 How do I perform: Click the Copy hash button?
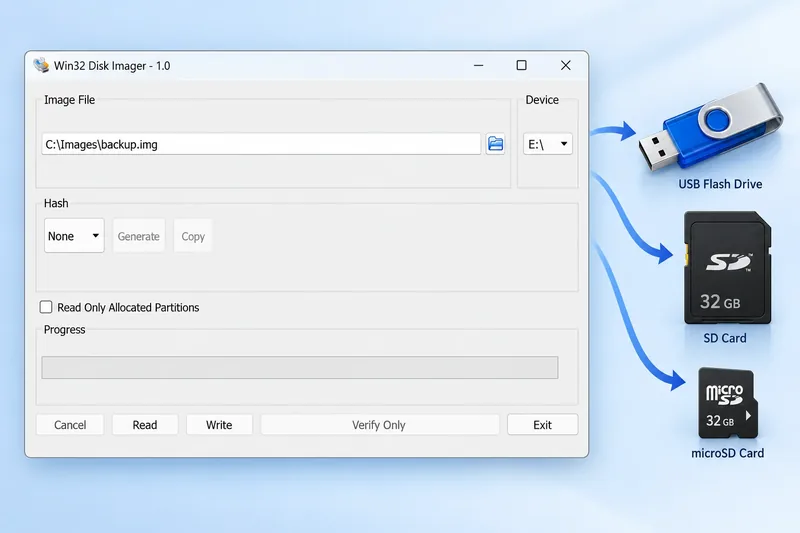193,236
